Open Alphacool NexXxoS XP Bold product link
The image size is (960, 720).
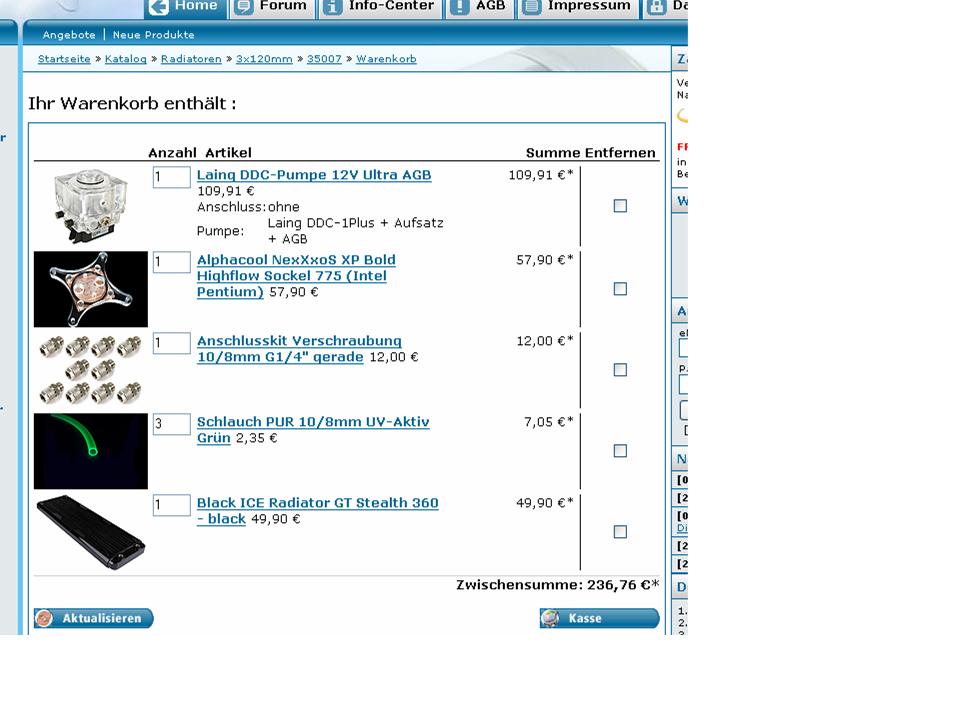[x=296, y=276]
